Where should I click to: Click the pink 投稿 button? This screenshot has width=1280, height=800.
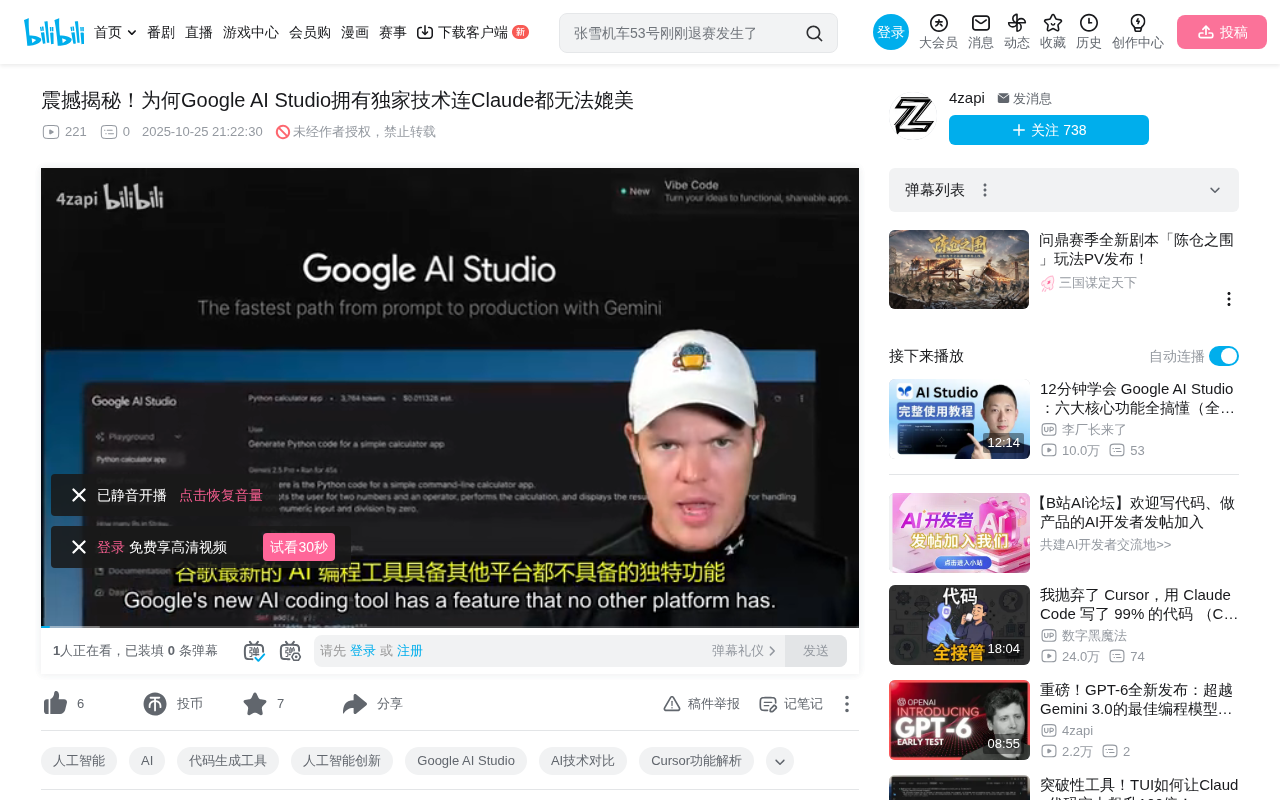pos(1222,32)
